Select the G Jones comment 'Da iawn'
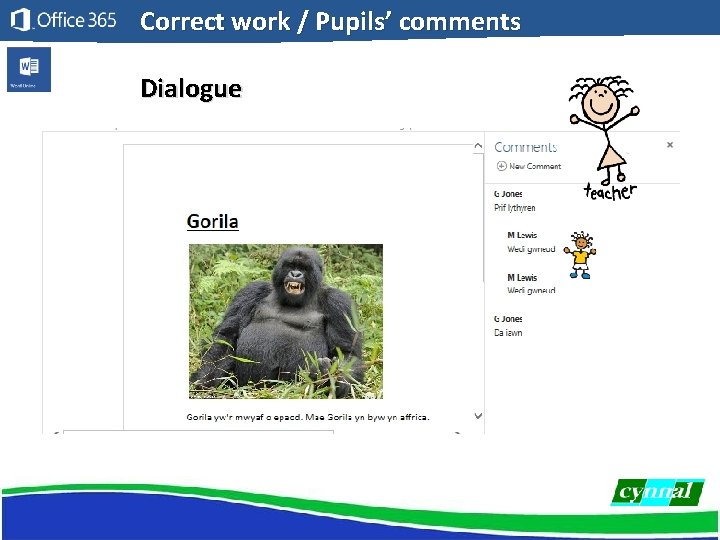 508,326
